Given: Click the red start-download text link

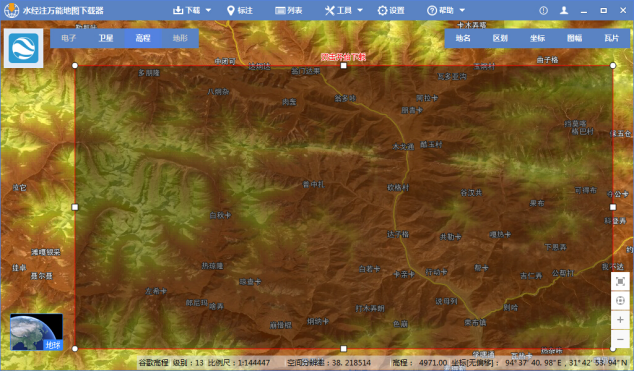Looking at the screenshot, I should click(343, 57).
